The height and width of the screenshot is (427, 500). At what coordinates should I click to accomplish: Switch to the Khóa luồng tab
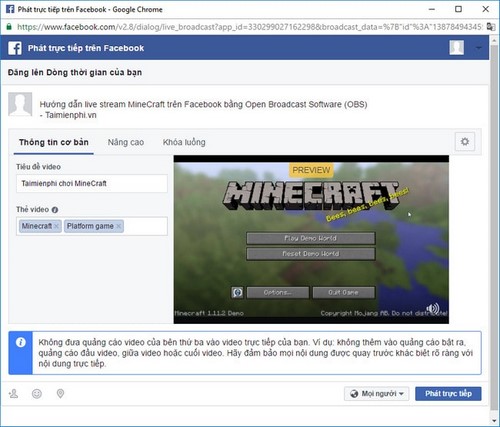click(x=184, y=142)
